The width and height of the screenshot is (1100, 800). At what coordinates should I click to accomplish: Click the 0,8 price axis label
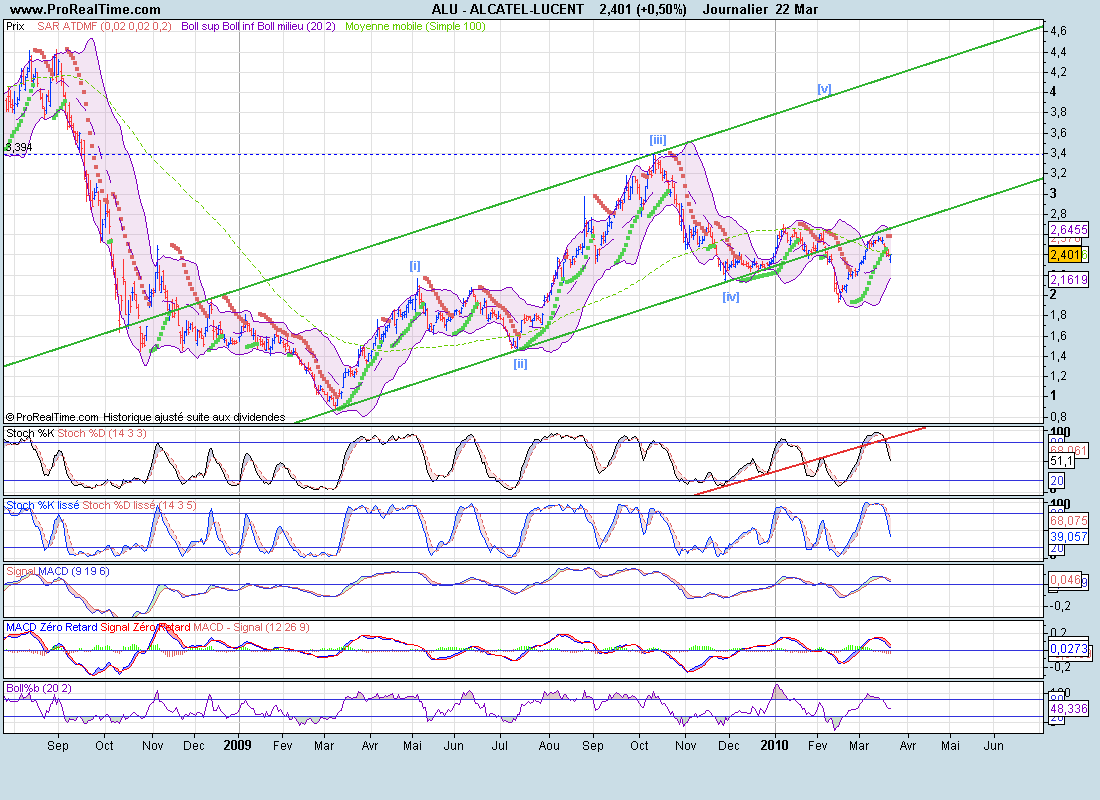pos(1058,417)
